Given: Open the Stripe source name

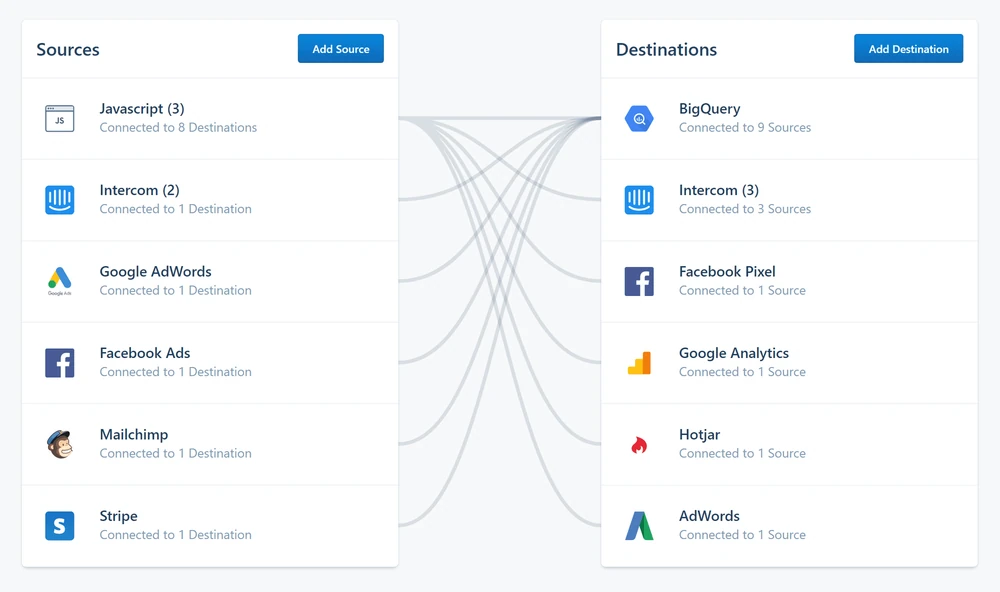Looking at the screenshot, I should click(x=118, y=516).
